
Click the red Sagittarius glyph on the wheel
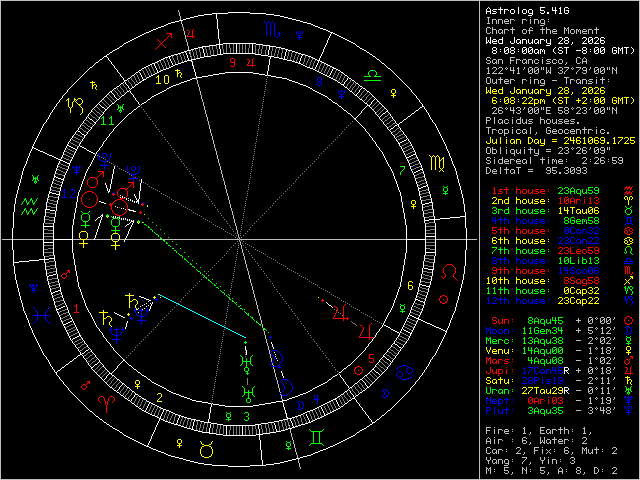[x=164, y=43]
